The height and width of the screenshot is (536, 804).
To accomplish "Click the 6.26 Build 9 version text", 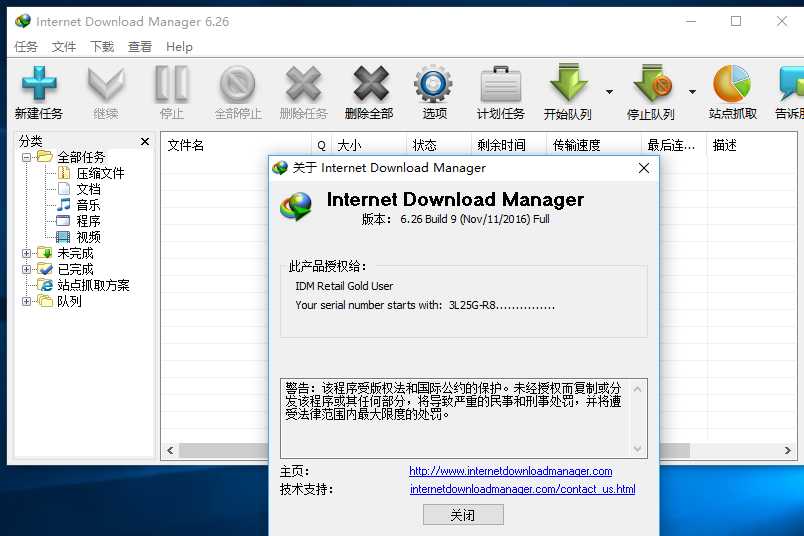I will (x=474, y=219).
